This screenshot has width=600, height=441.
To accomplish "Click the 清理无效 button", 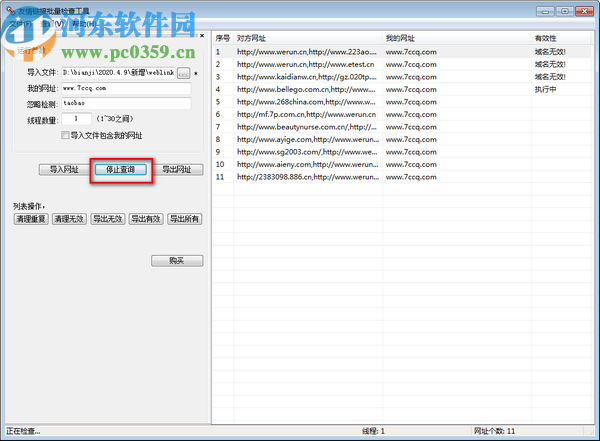I will tap(69, 219).
